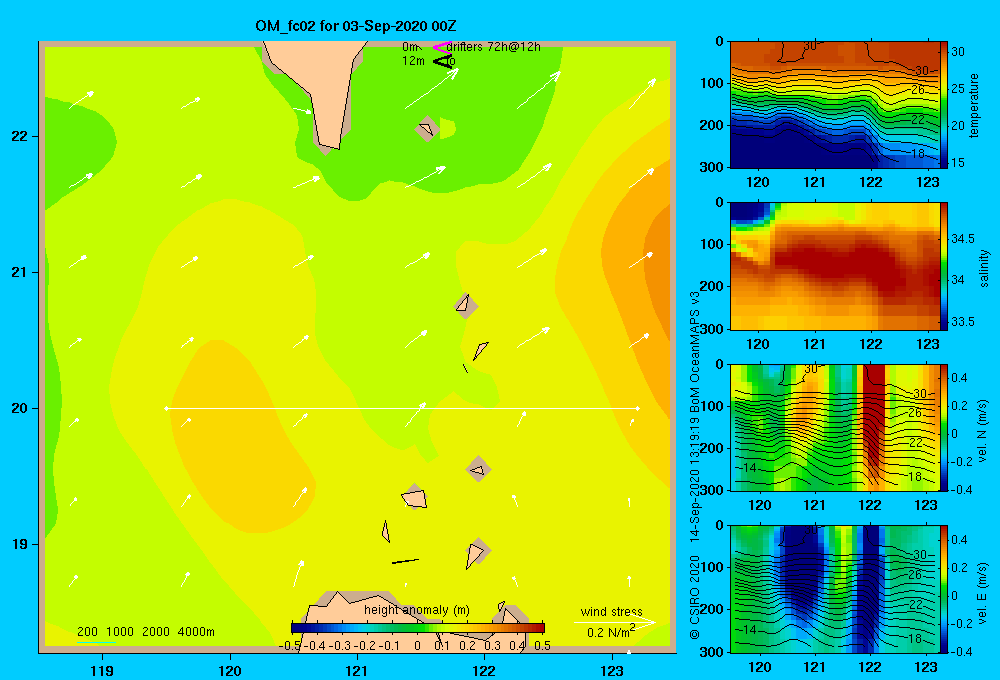Click the '200' depth contour legend entry
The height and width of the screenshot is (680, 1000).
(x=87, y=632)
